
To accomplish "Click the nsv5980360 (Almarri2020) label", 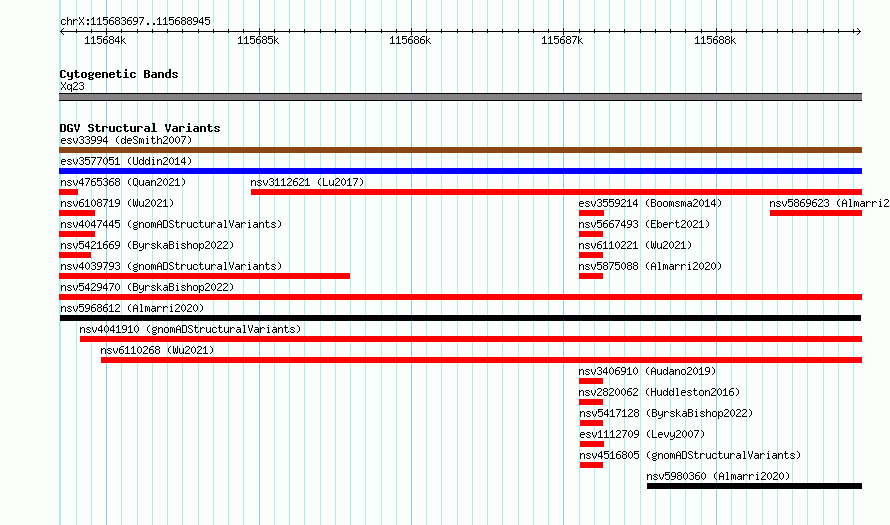I will pyautogui.click(x=719, y=476).
